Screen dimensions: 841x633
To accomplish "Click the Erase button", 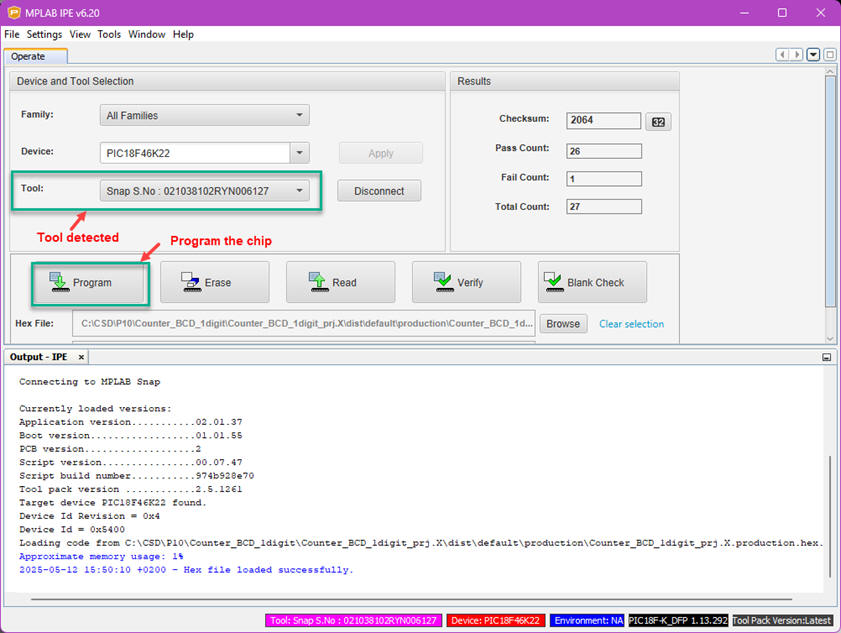I will click(215, 283).
